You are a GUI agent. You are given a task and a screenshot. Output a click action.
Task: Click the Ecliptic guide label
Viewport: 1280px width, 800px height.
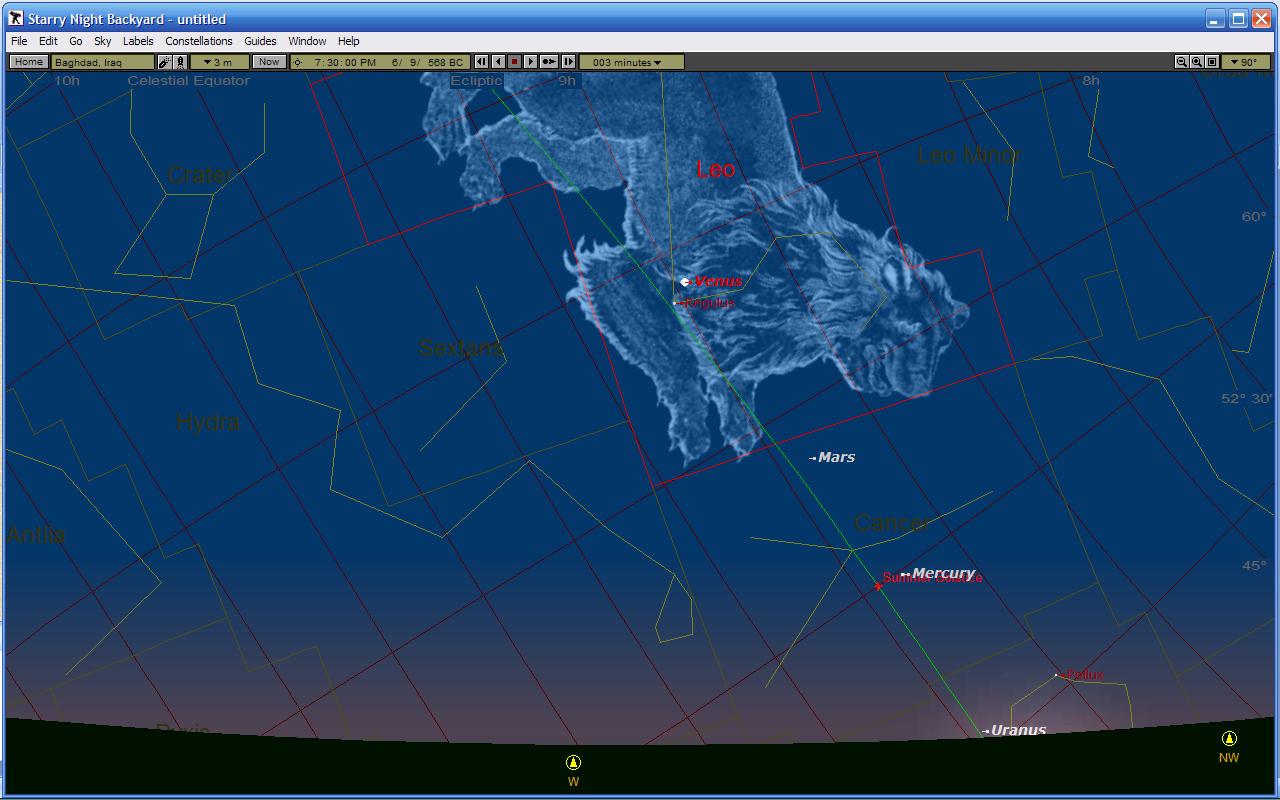pyautogui.click(x=476, y=81)
